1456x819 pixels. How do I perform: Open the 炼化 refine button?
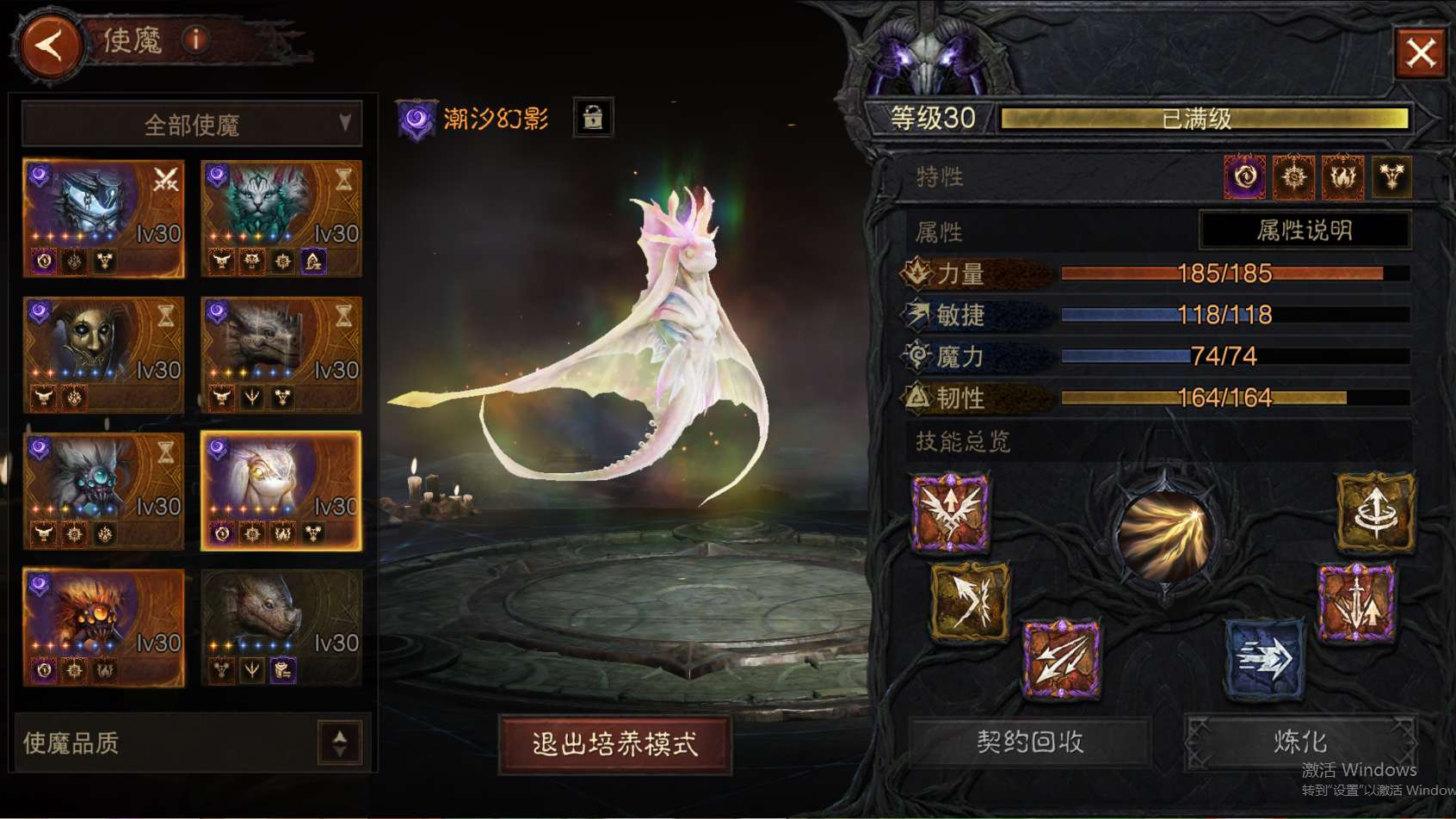point(1300,742)
